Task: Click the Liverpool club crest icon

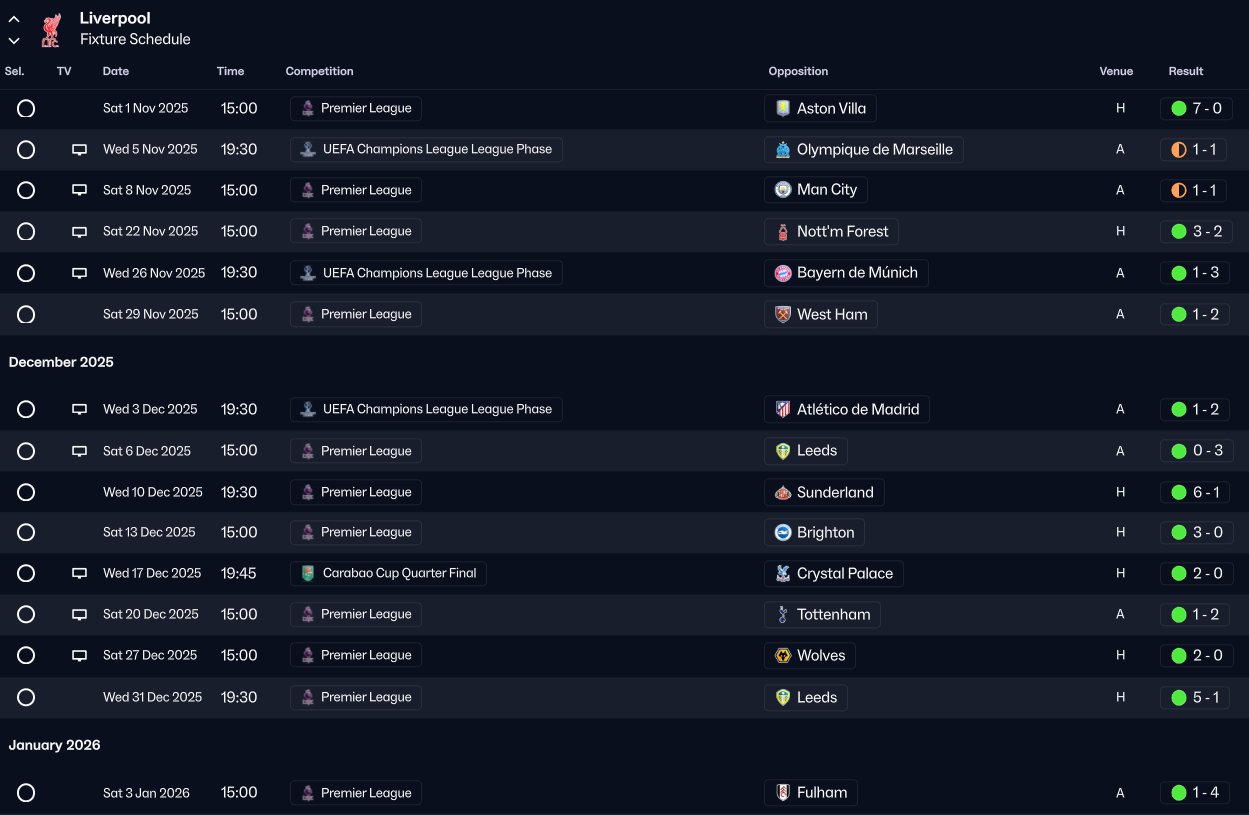Action: [x=50, y=30]
